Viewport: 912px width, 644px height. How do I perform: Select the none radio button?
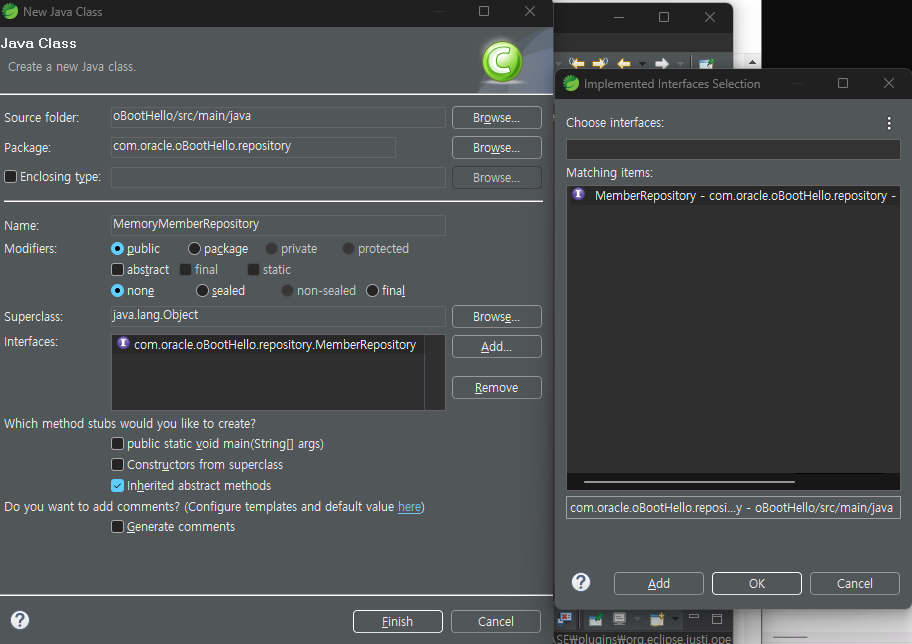(117, 290)
